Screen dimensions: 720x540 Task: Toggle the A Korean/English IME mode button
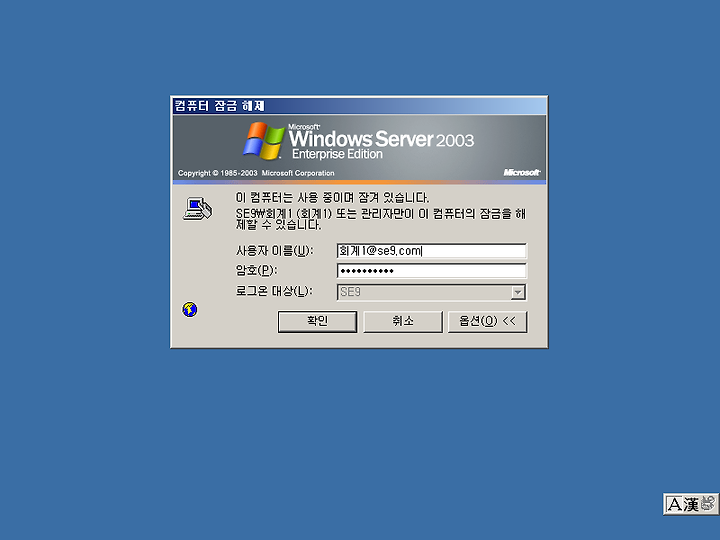coord(675,504)
